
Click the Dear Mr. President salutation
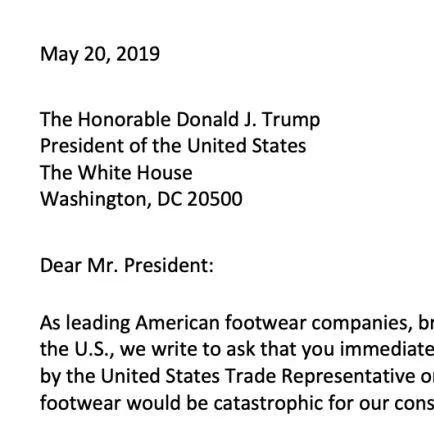pyautogui.click(x=127, y=266)
